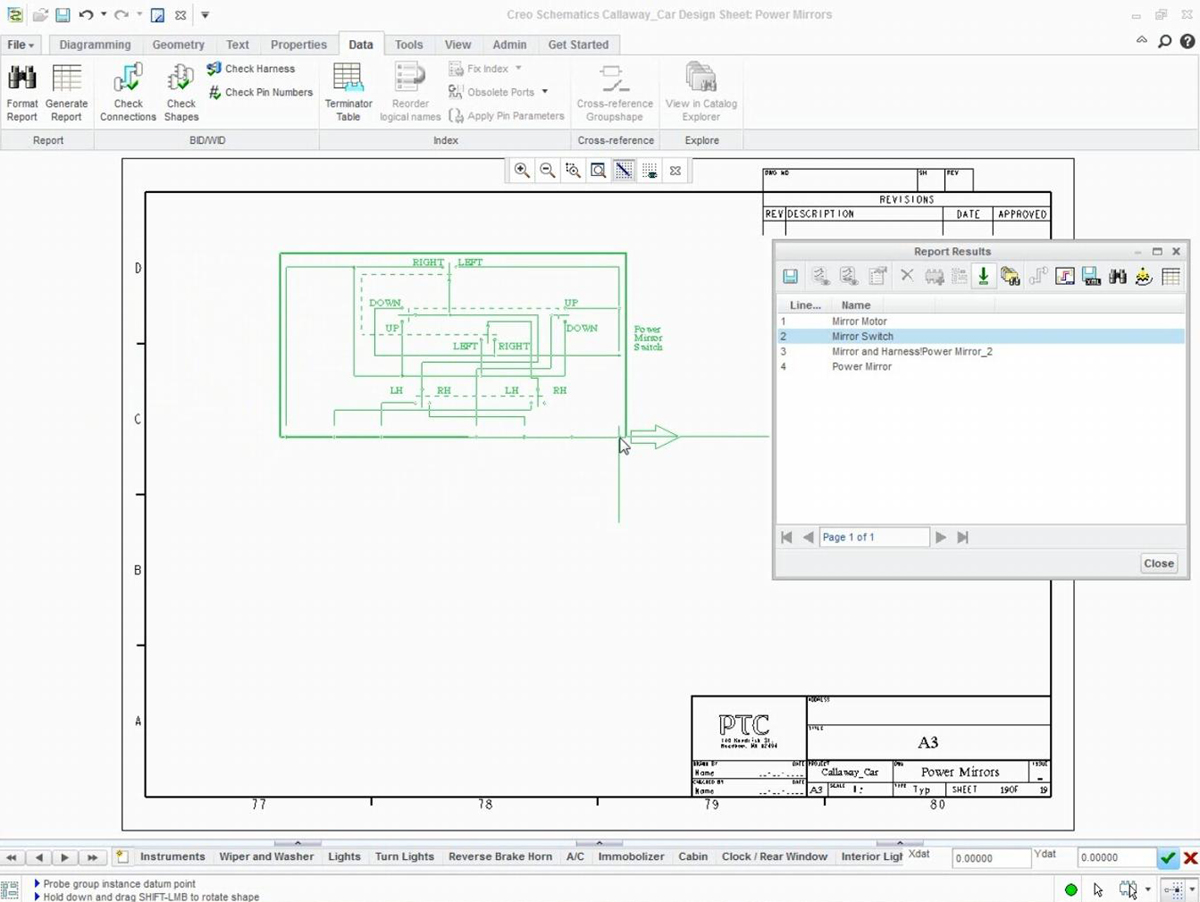Screen dimensions: 1200x902
Task: Open the Obsolete Ports dropdown arrow
Action: [545, 91]
